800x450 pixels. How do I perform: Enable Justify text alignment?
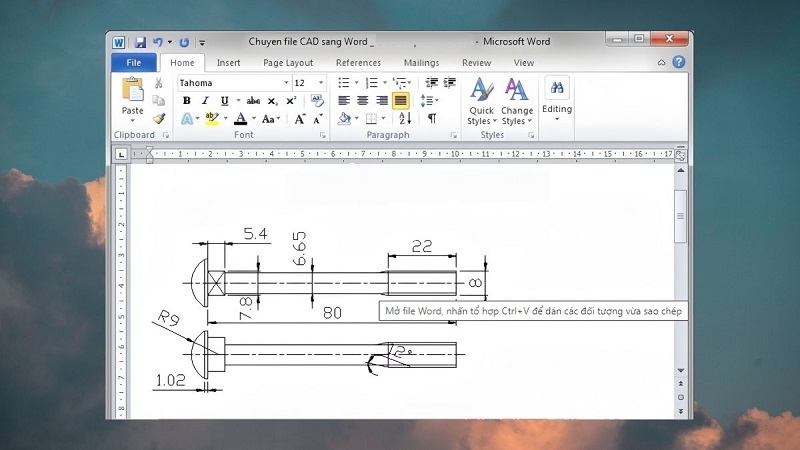pyautogui.click(x=400, y=101)
